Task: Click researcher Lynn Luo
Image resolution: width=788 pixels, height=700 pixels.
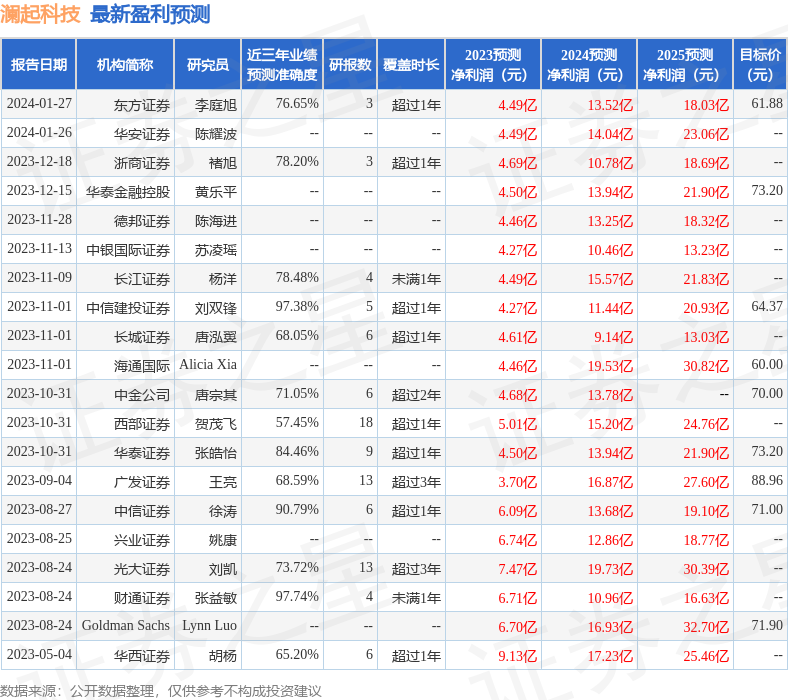Action: (210, 626)
